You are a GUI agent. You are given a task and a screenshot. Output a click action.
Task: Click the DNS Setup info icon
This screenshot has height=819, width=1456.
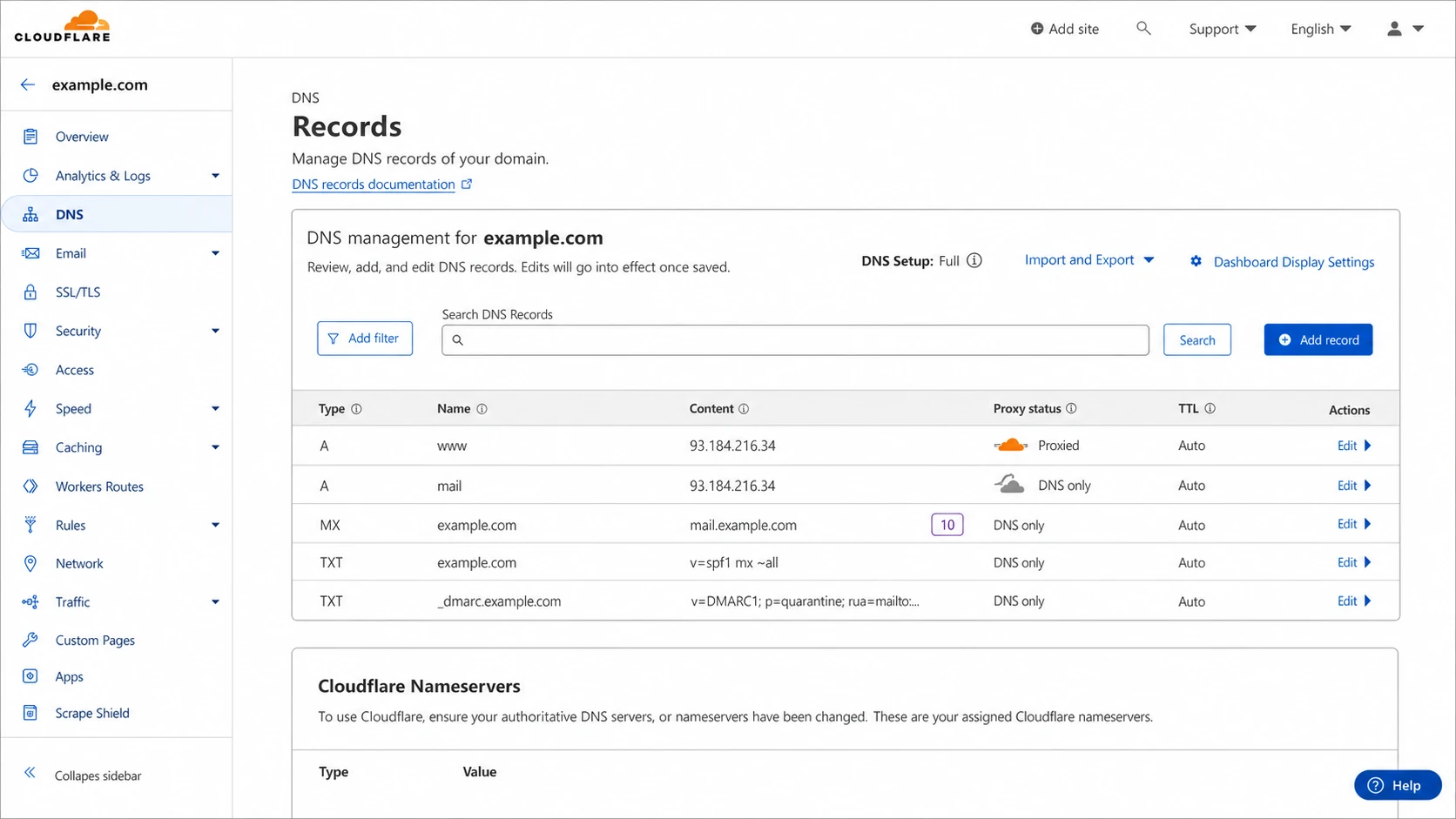pos(974,260)
